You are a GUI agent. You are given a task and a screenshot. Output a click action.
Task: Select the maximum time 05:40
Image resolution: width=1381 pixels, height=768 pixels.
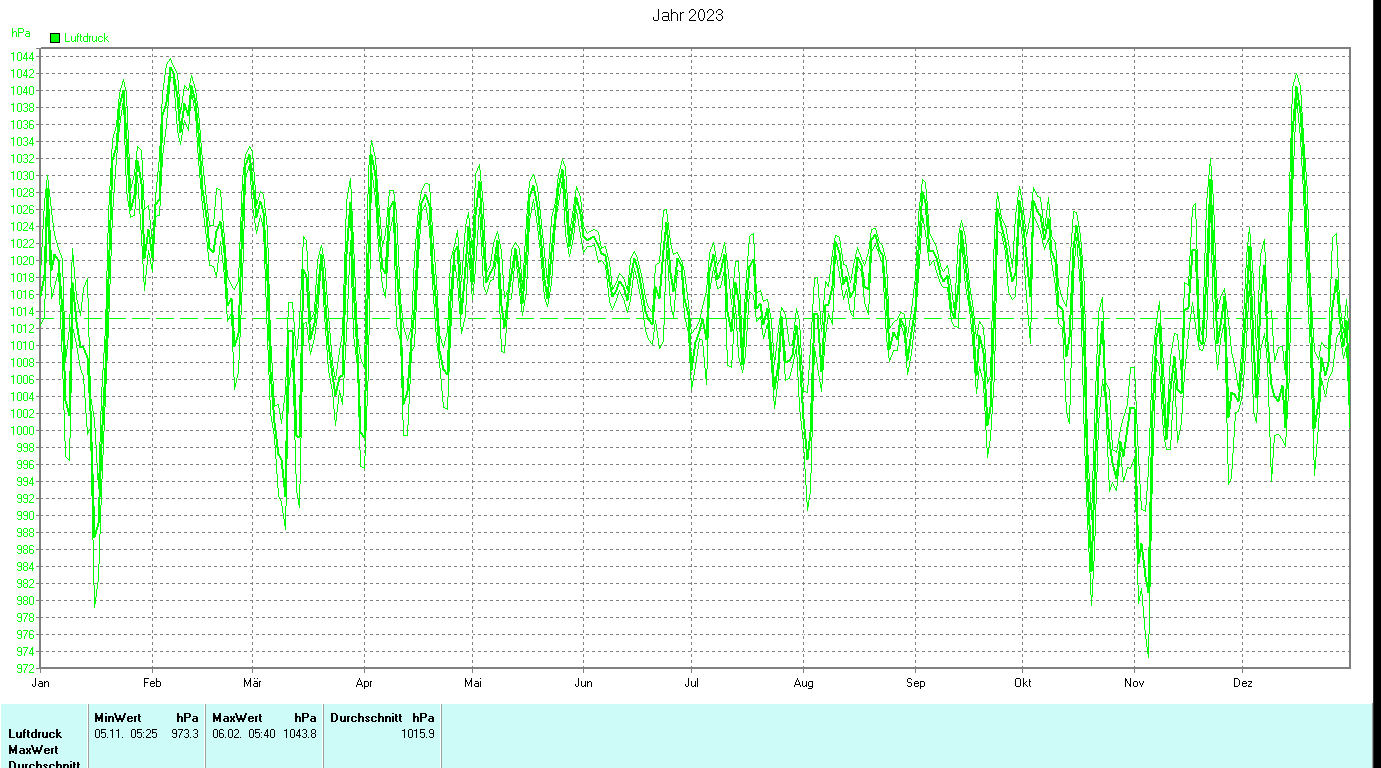pos(262,734)
